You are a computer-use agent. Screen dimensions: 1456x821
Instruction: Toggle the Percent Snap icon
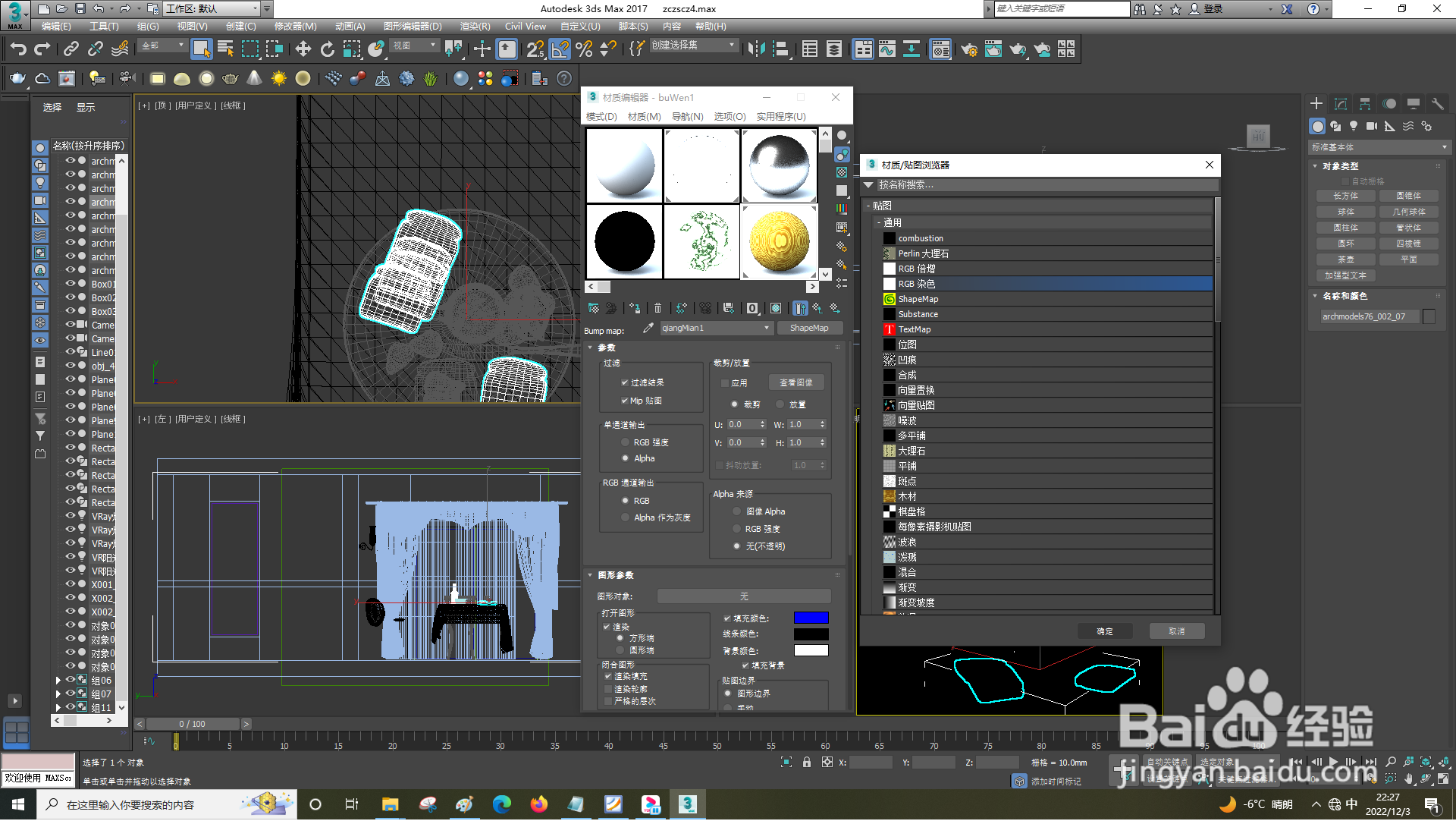(584, 49)
